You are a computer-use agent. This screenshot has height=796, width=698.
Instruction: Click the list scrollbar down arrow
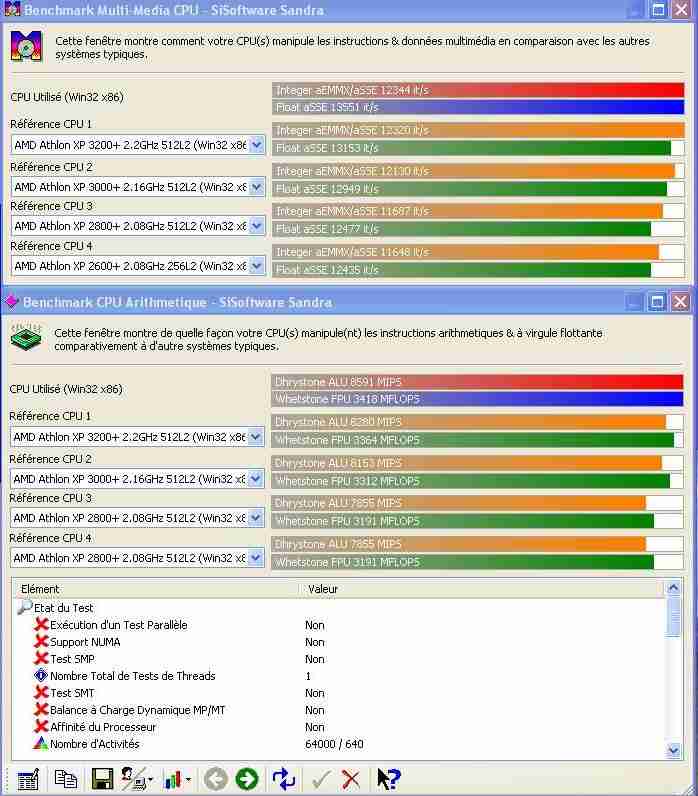click(x=673, y=749)
